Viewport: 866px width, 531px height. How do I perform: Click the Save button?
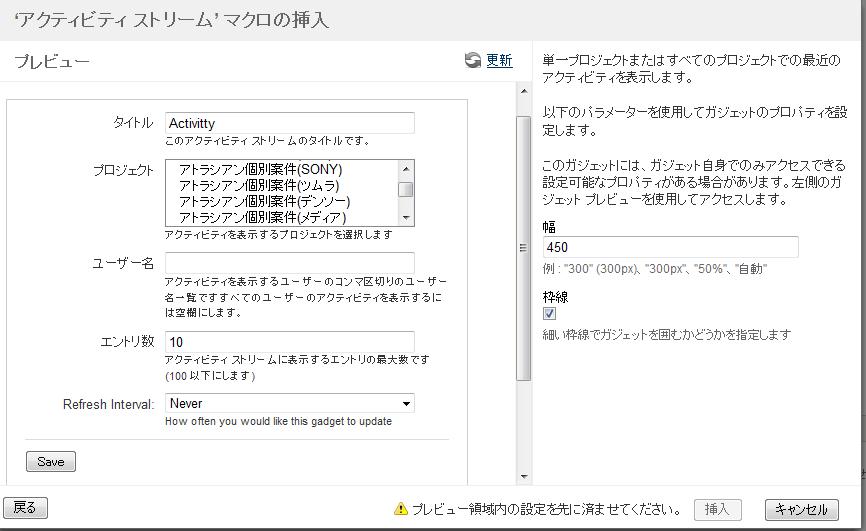pyautogui.click(x=51, y=461)
